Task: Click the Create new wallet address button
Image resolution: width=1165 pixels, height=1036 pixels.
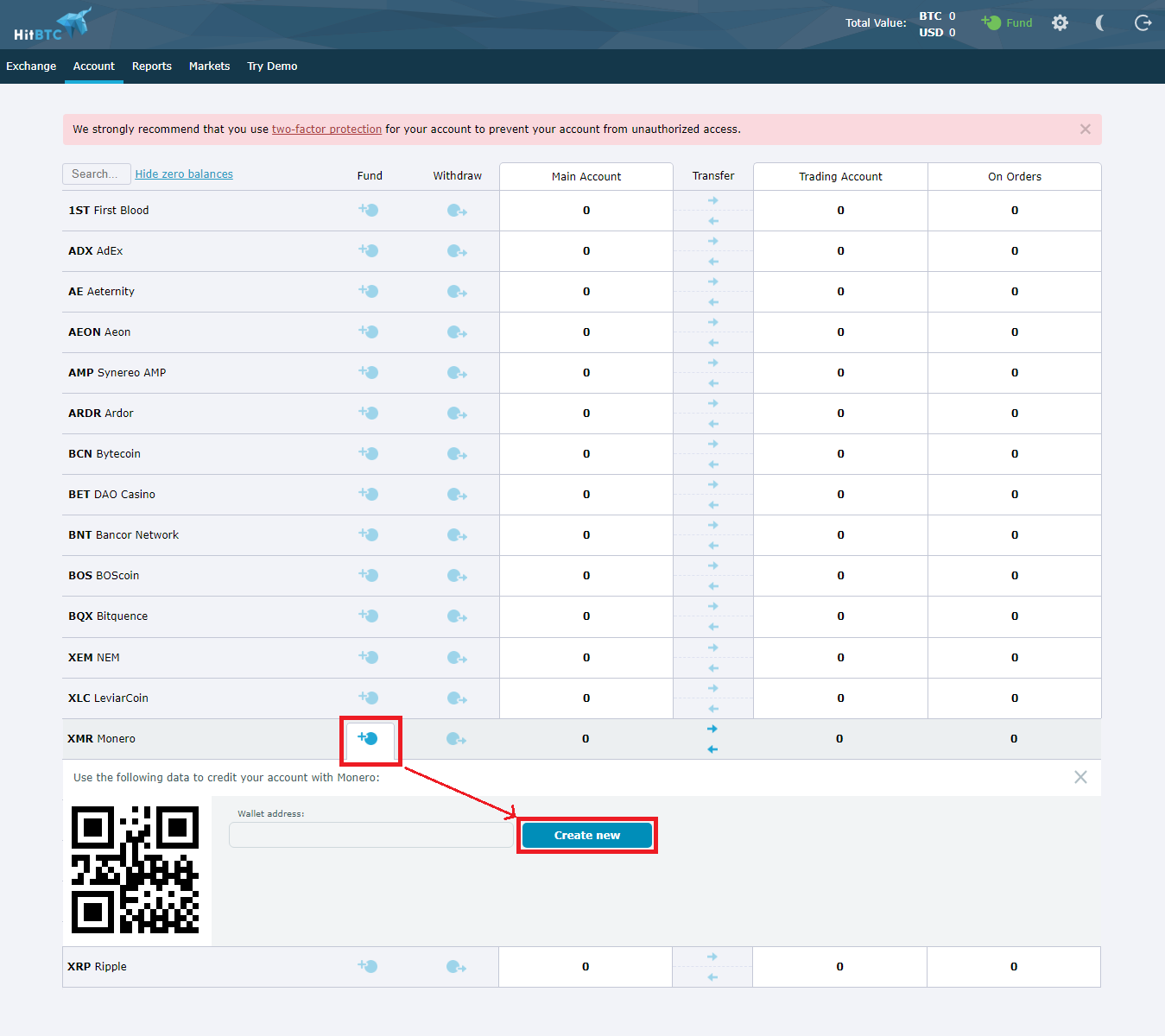Action: click(587, 835)
